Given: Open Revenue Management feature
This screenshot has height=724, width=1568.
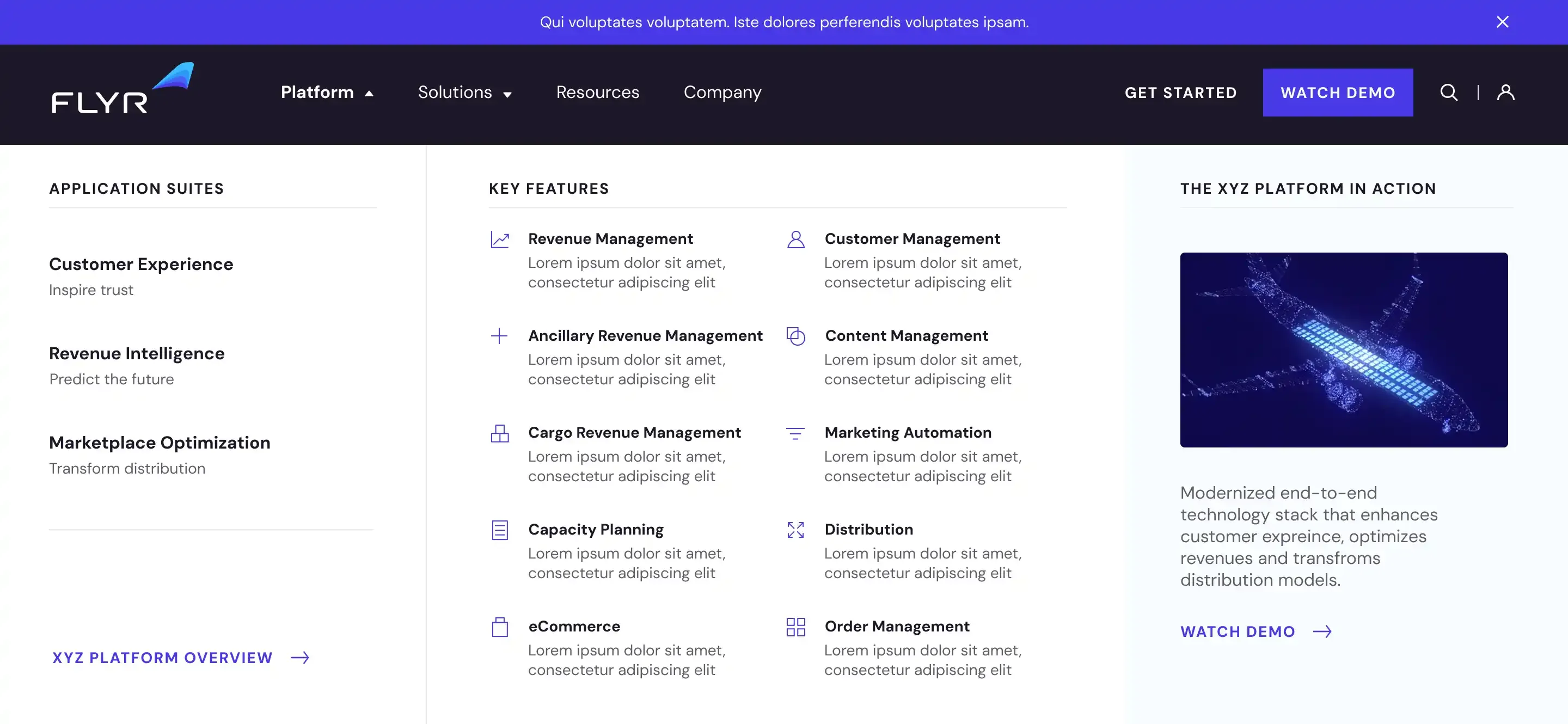Looking at the screenshot, I should click(x=610, y=239).
